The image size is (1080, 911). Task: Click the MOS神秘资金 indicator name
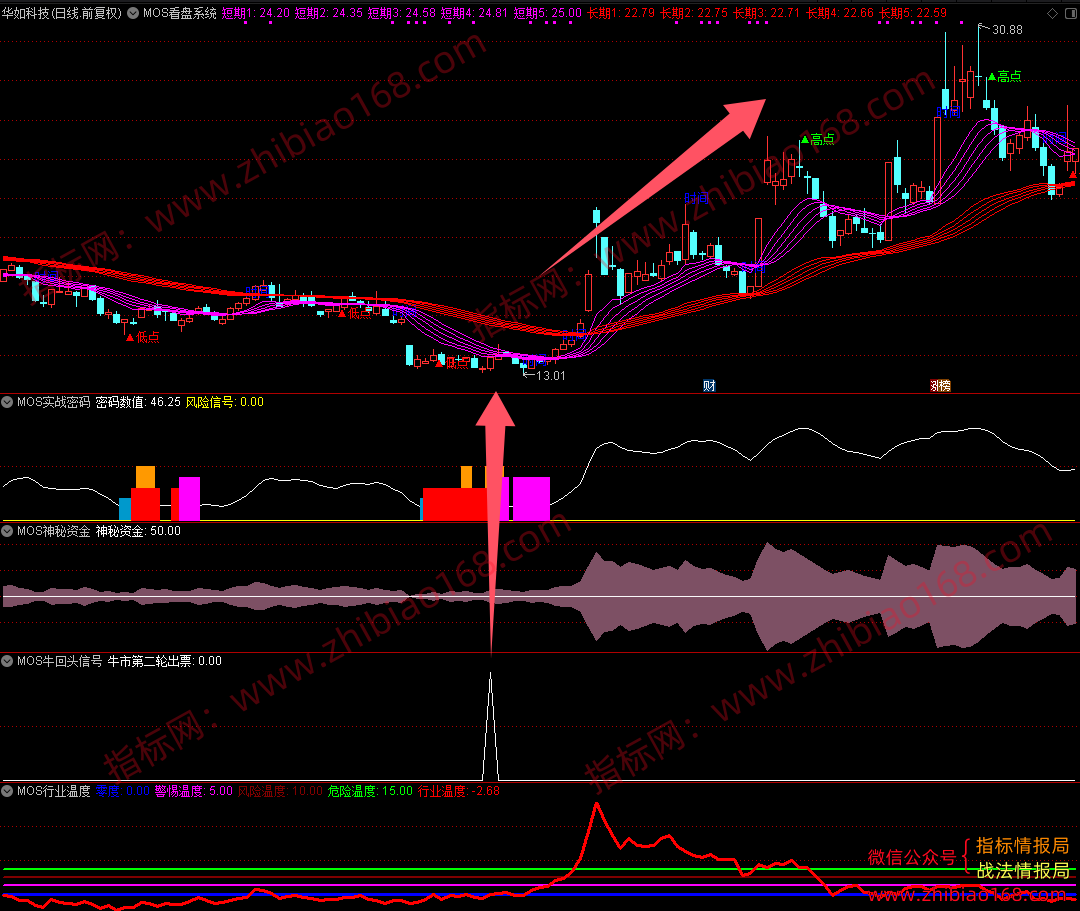click(54, 531)
